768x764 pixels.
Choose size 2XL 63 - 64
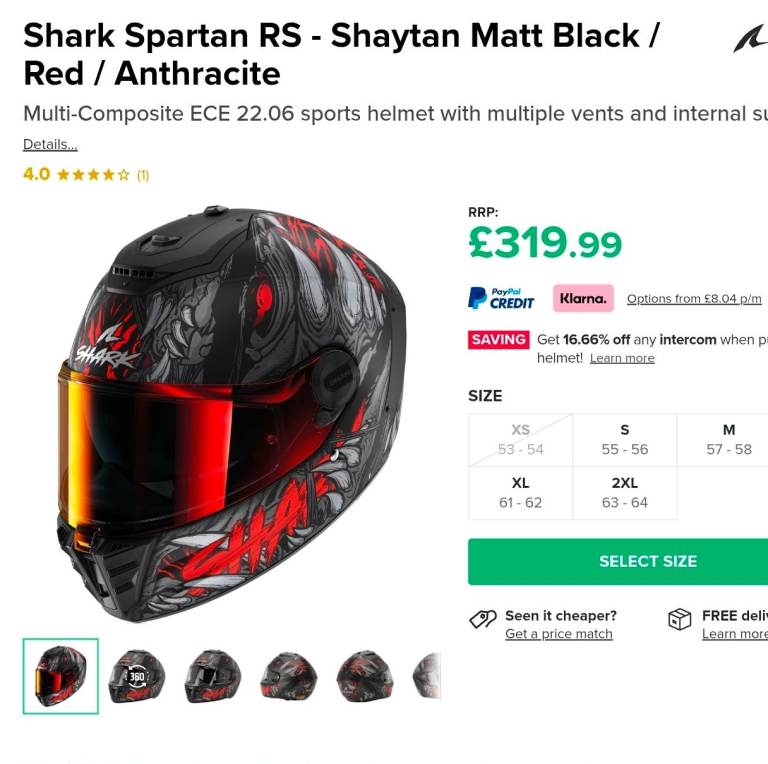coord(624,493)
